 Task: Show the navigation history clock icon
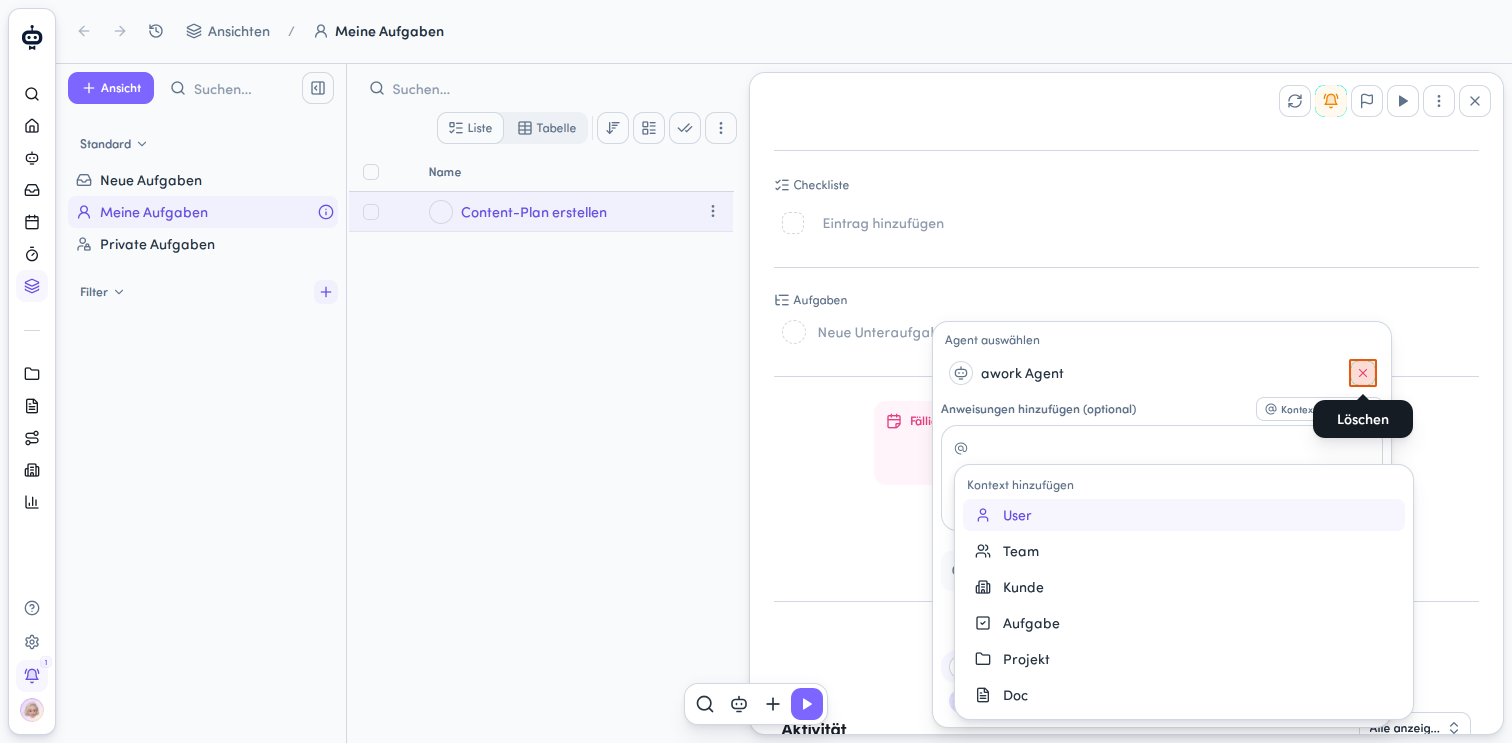click(x=156, y=31)
